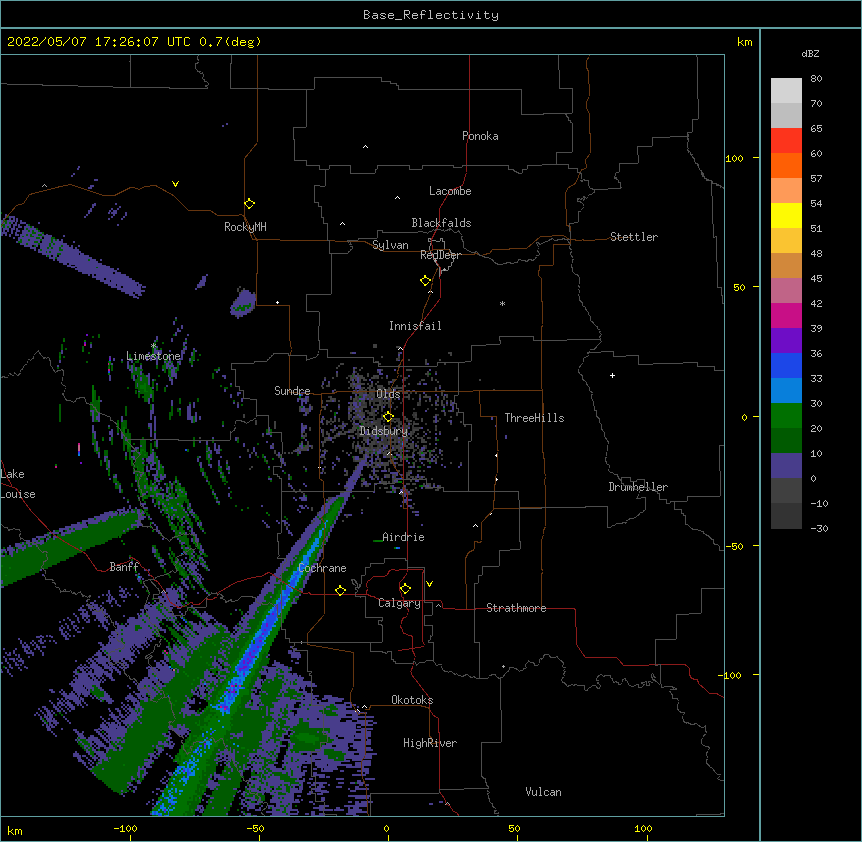Click the red swatch between 65 and 60 dBZ
This screenshot has width=862, height=842.
tap(786, 140)
